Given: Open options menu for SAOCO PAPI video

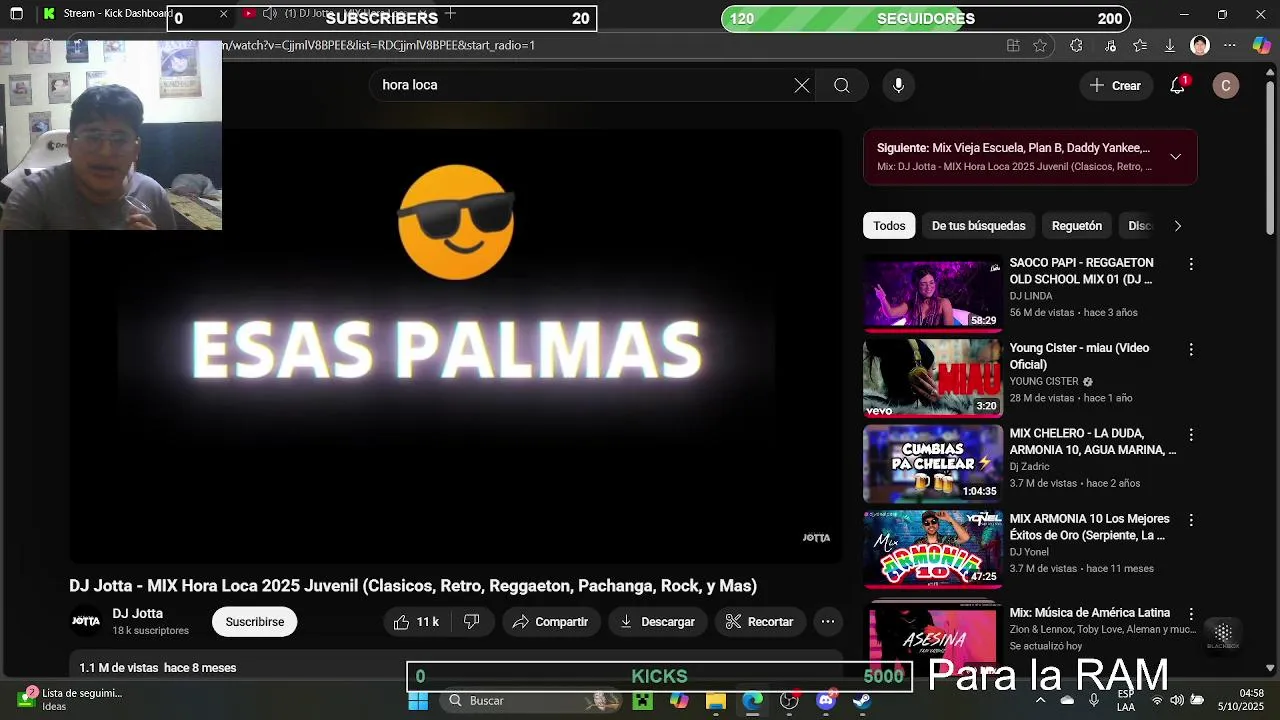Looking at the screenshot, I should pyautogui.click(x=1190, y=264).
